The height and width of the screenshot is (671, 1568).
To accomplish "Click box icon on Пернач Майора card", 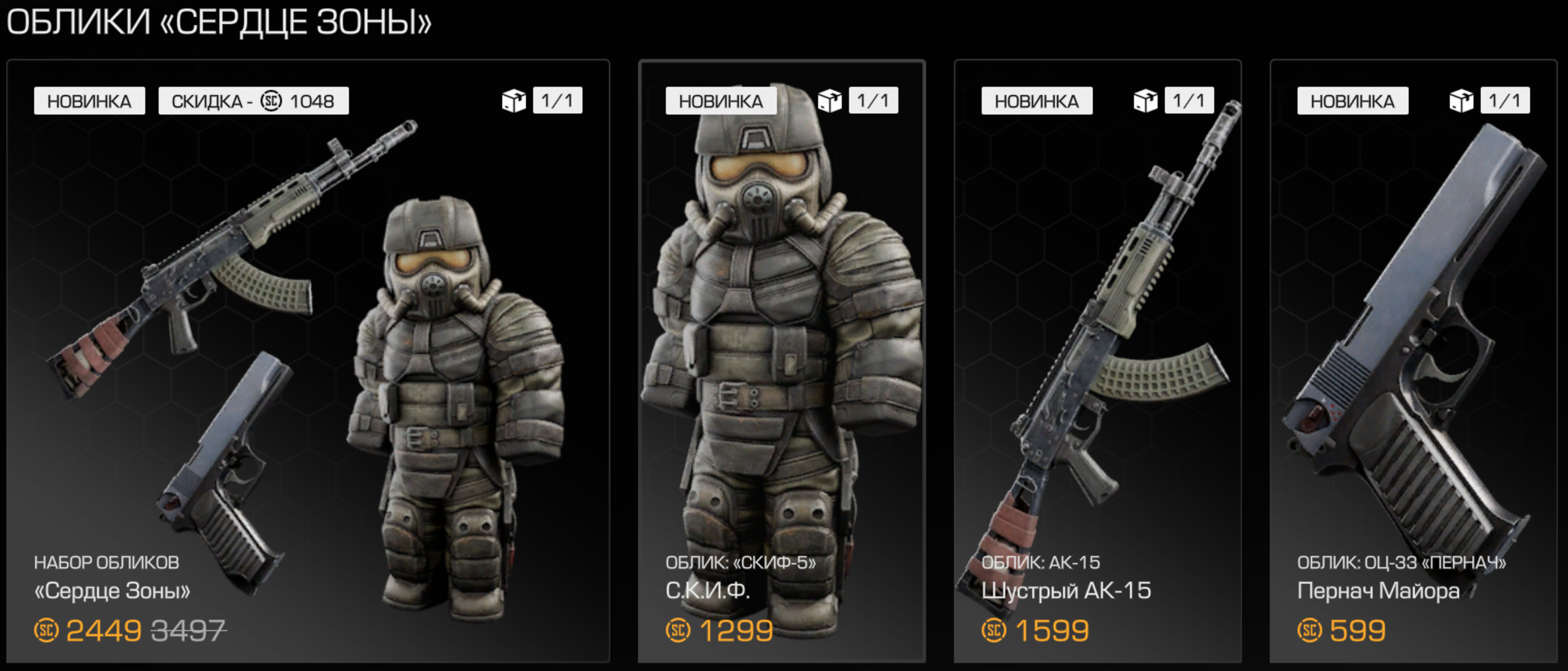I will tap(1462, 101).
